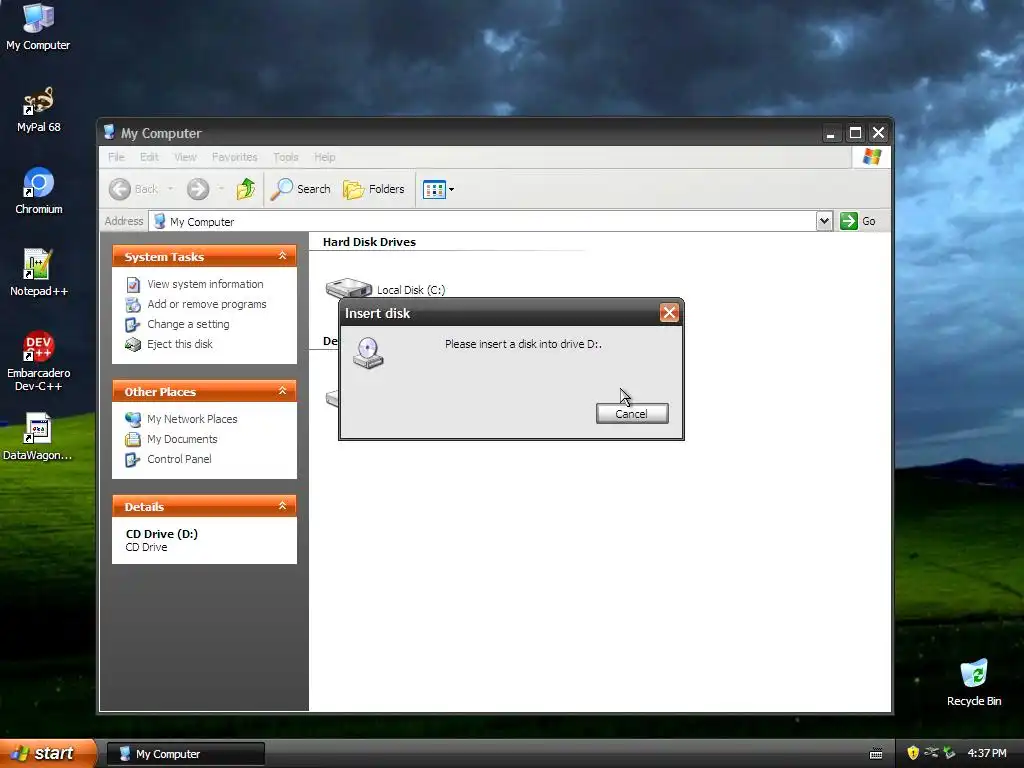This screenshot has width=1024, height=768.
Task: Click the Safely Remove Hardware tray icon
Action: (x=950, y=753)
